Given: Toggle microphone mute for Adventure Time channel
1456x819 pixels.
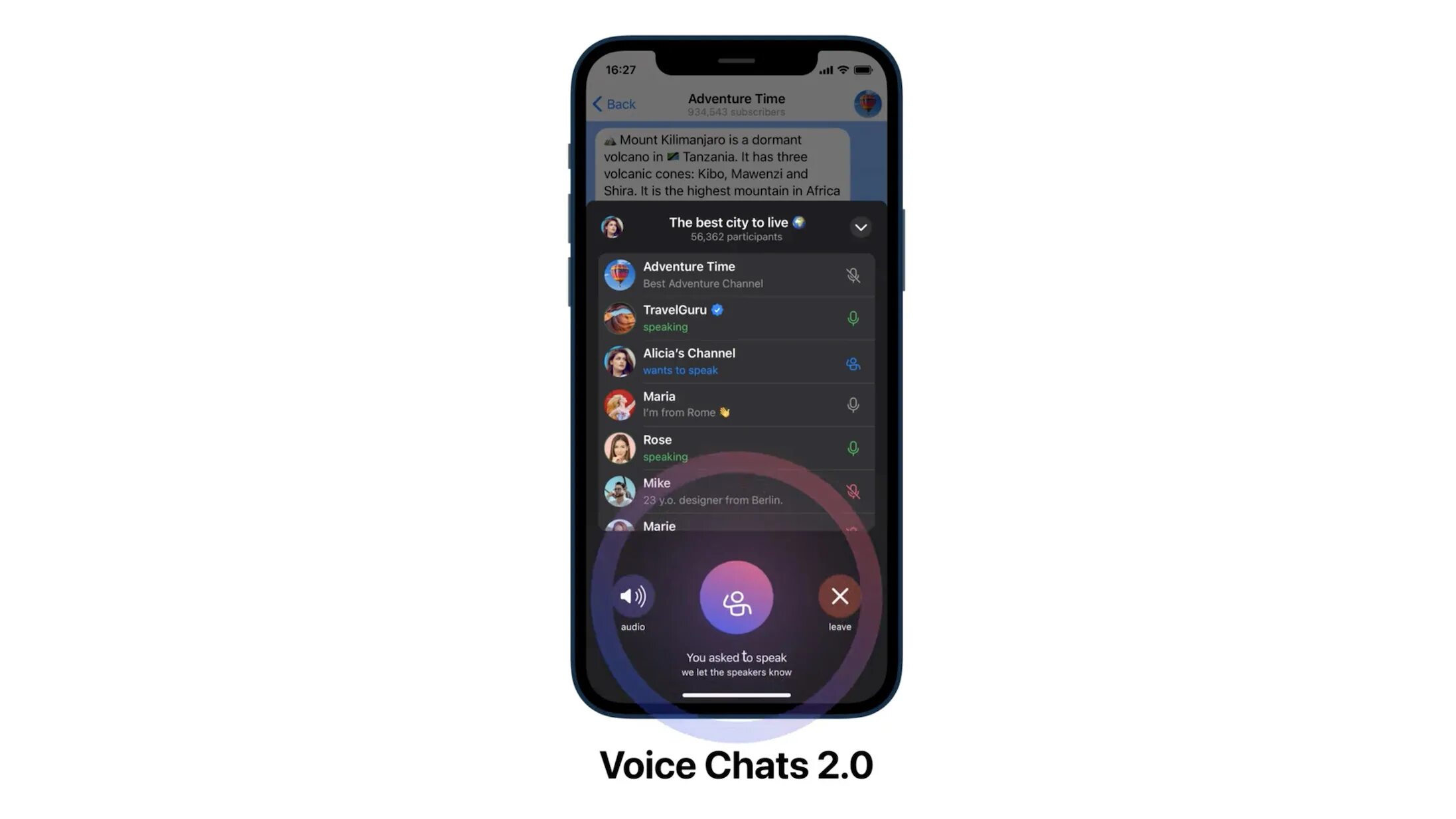Looking at the screenshot, I should (852, 274).
